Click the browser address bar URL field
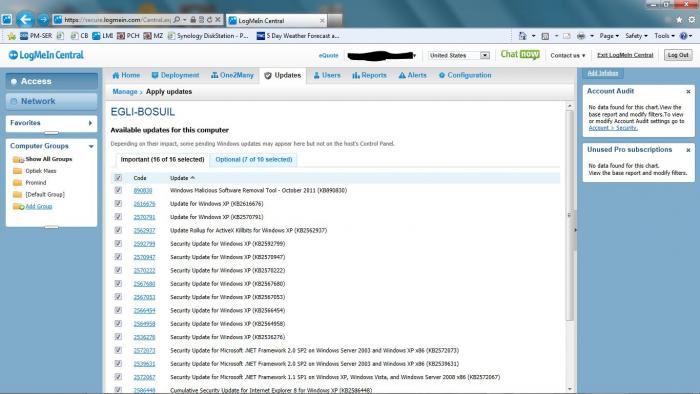700x394 pixels. click(x=117, y=20)
